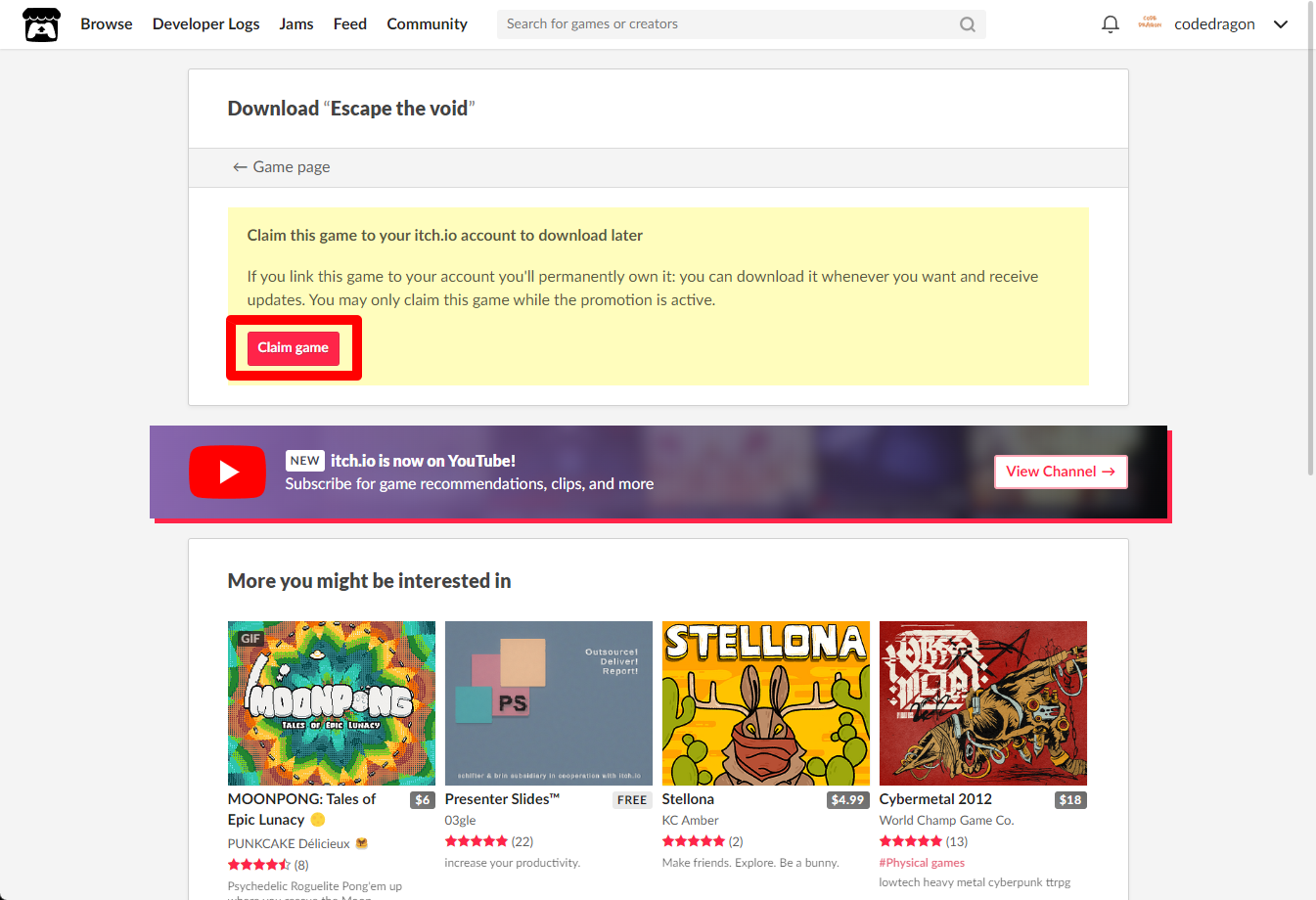Visit KC Amber creator page
1316x900 pixels.
coord(690,821)
